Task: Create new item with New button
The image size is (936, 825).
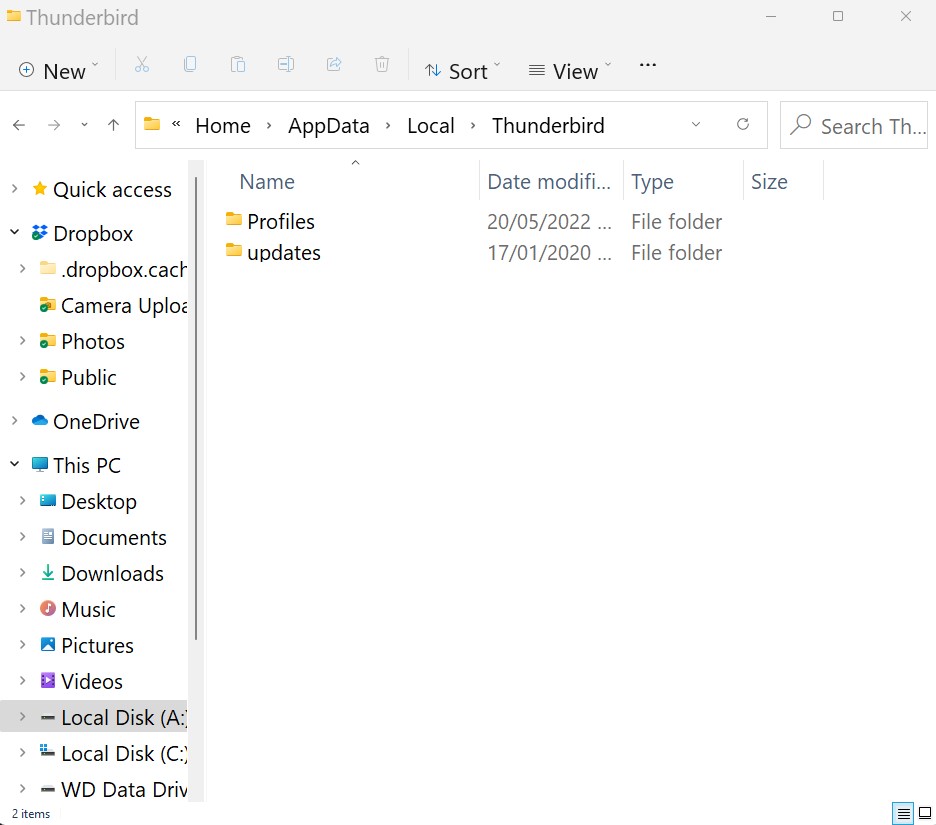Action: point(58,71)
